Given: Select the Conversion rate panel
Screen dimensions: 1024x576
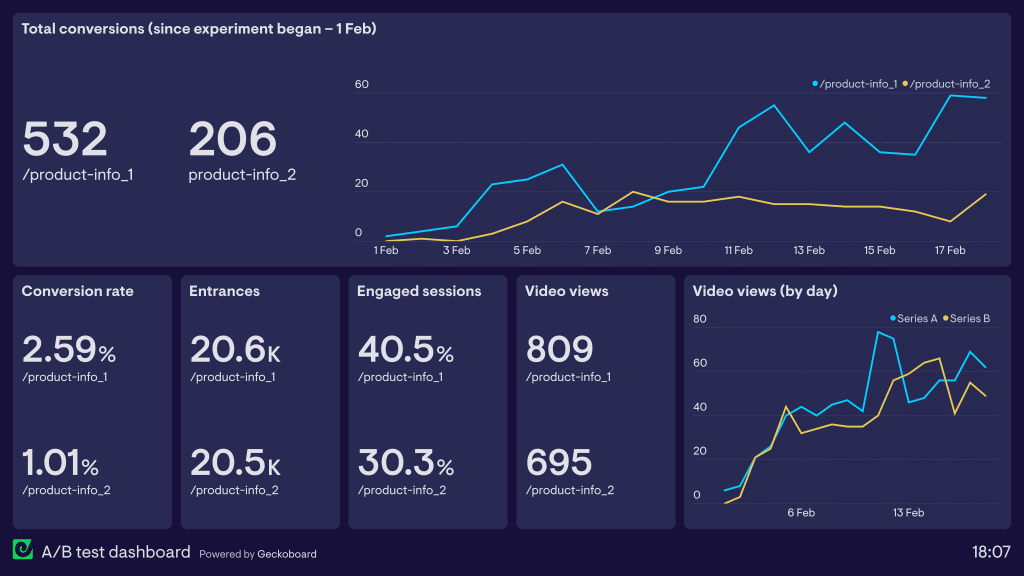Looking at the screenshot, I should (x=91, y=400).
